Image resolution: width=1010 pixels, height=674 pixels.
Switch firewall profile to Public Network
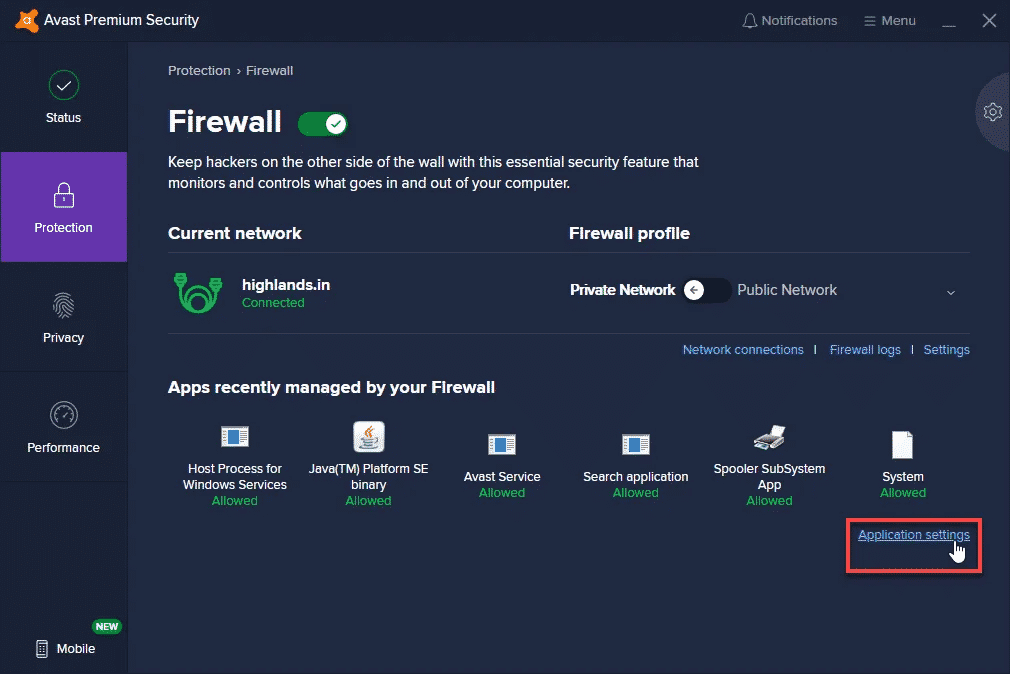787,290
